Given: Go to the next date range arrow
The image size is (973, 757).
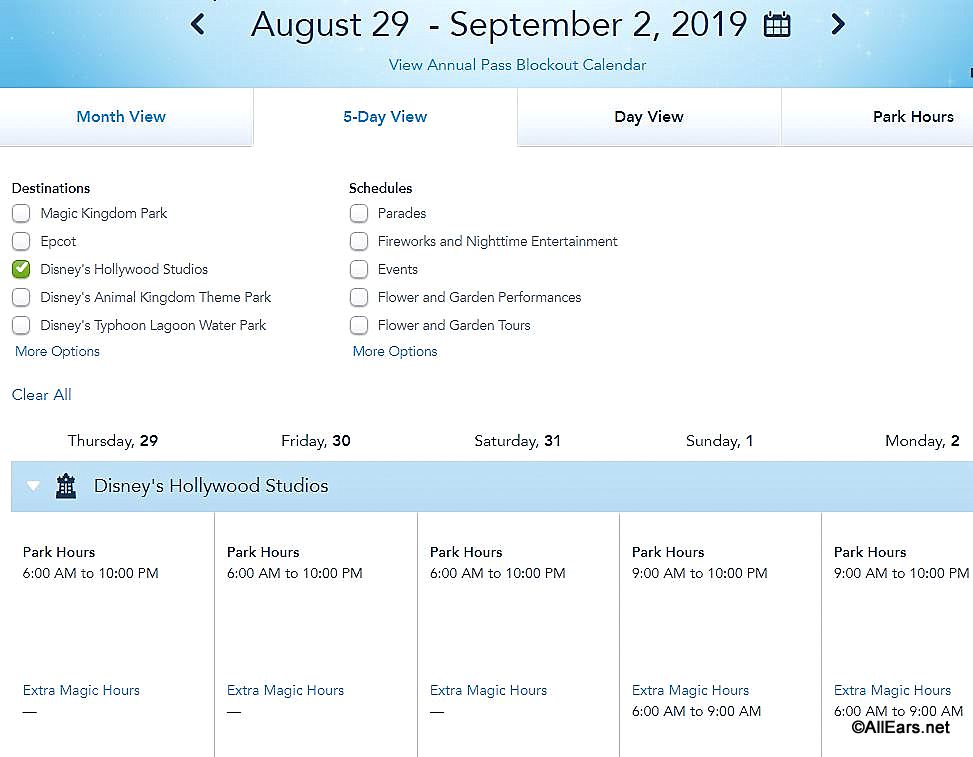Looking at the screenshot, I should tap(838, 24).
